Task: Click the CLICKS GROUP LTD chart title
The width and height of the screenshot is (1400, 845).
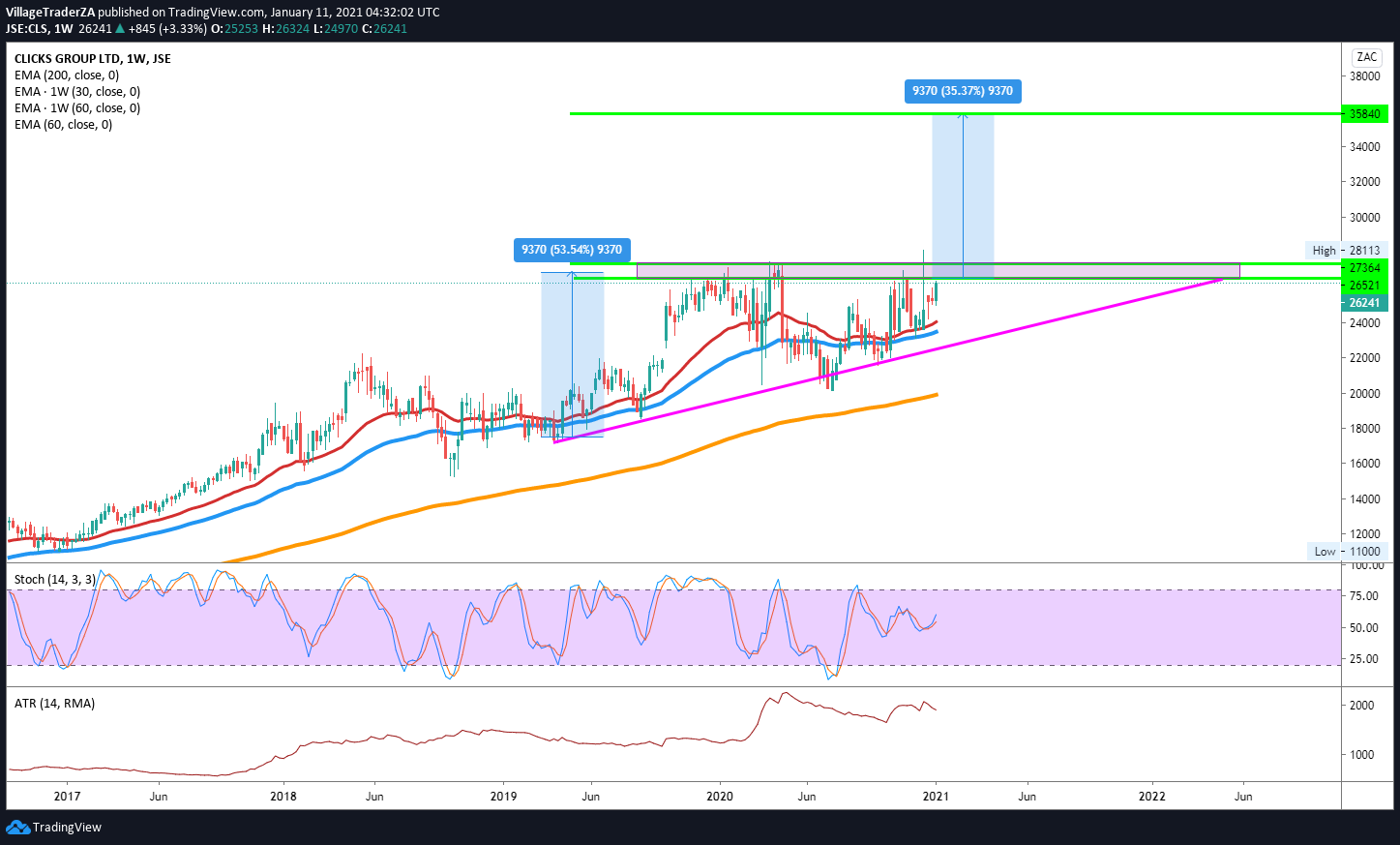Action: coord(92,59)
